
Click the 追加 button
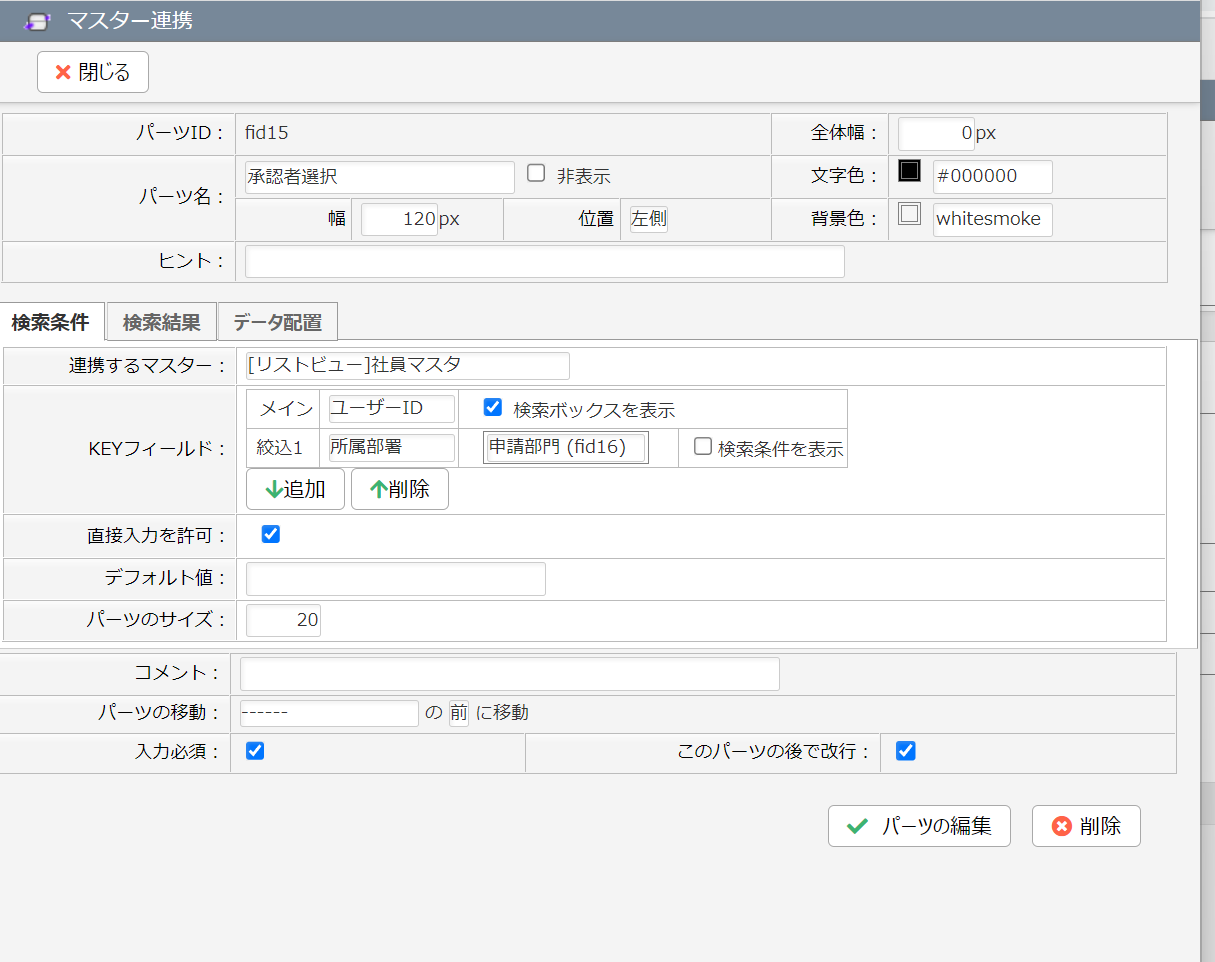tap(295, 489)
